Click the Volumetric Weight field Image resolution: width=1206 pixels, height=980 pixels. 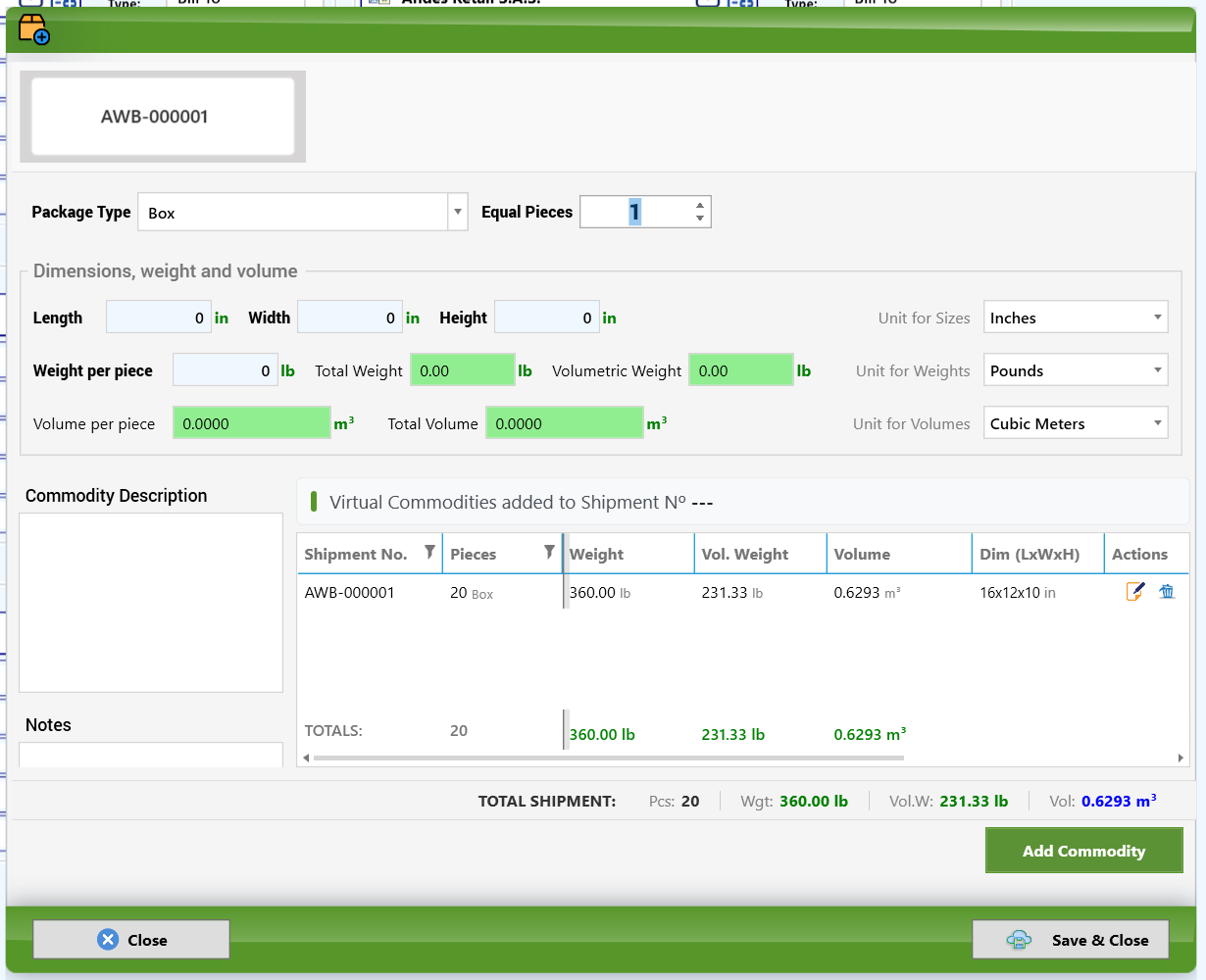741,370
